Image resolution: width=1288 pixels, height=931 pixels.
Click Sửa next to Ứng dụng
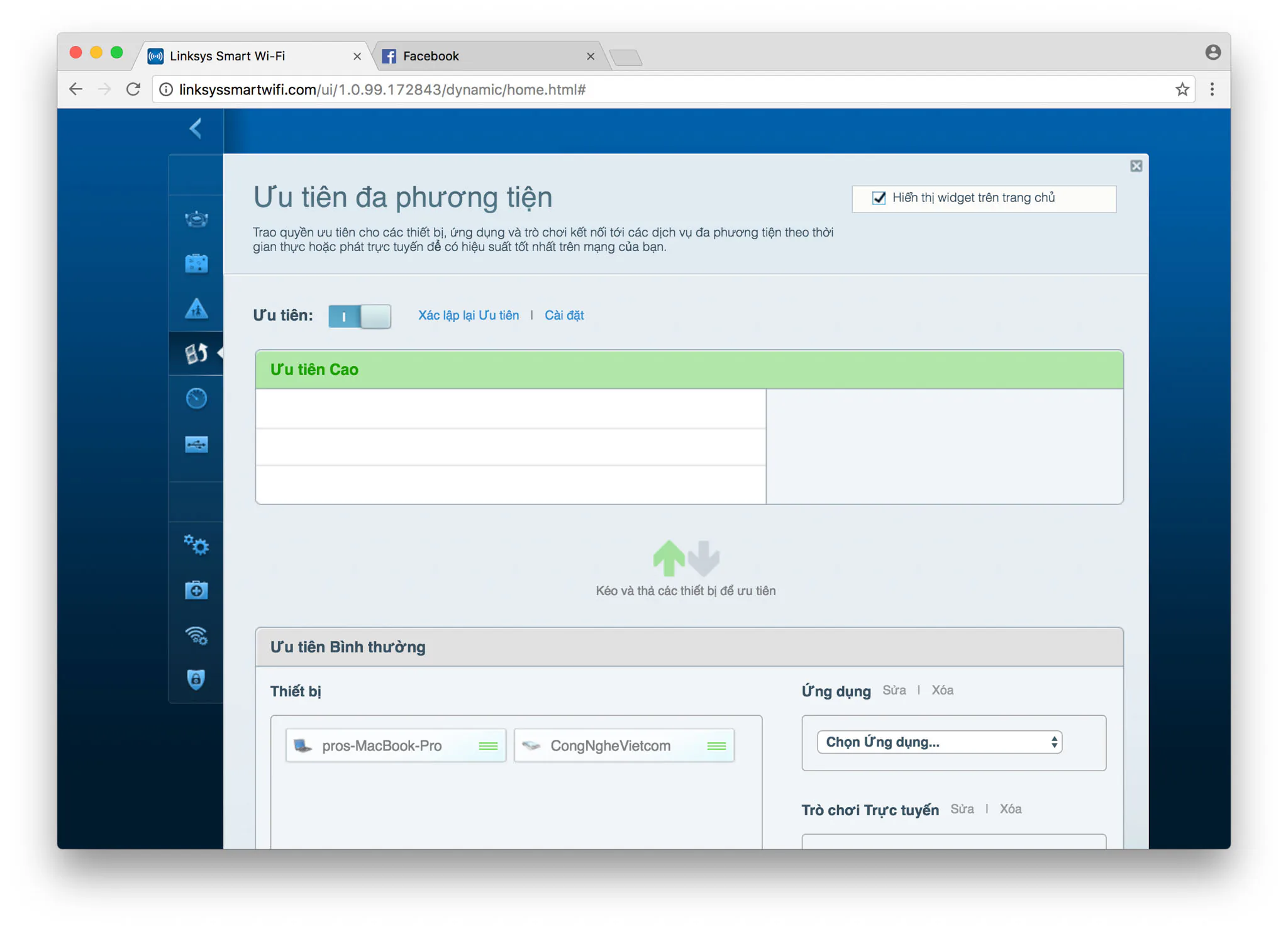click(x=894, y=690)
